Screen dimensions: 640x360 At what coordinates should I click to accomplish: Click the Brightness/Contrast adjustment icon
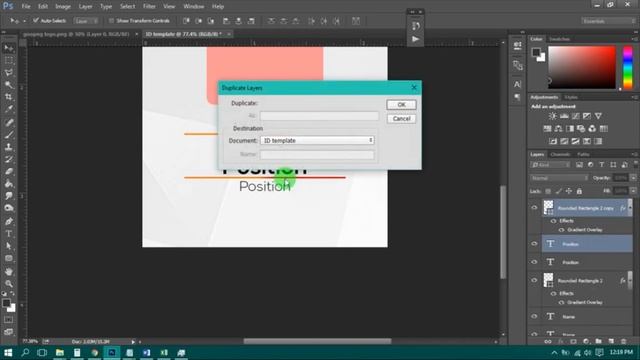(x=552, y=116)
